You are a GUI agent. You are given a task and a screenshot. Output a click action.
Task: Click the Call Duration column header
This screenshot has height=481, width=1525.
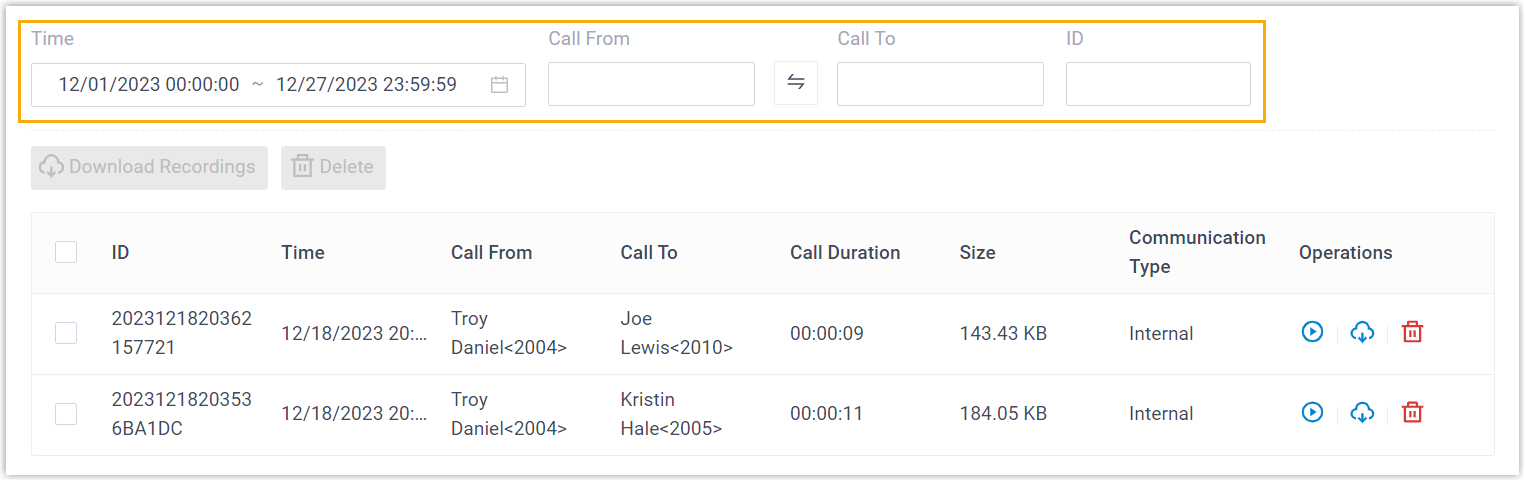[x=845, y=253]
